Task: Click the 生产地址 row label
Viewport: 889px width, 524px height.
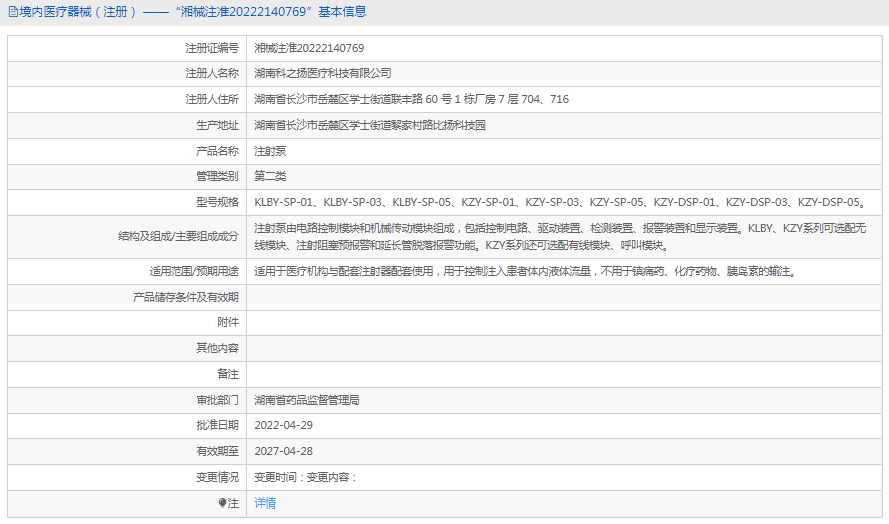Action: (x=218, y=125)
